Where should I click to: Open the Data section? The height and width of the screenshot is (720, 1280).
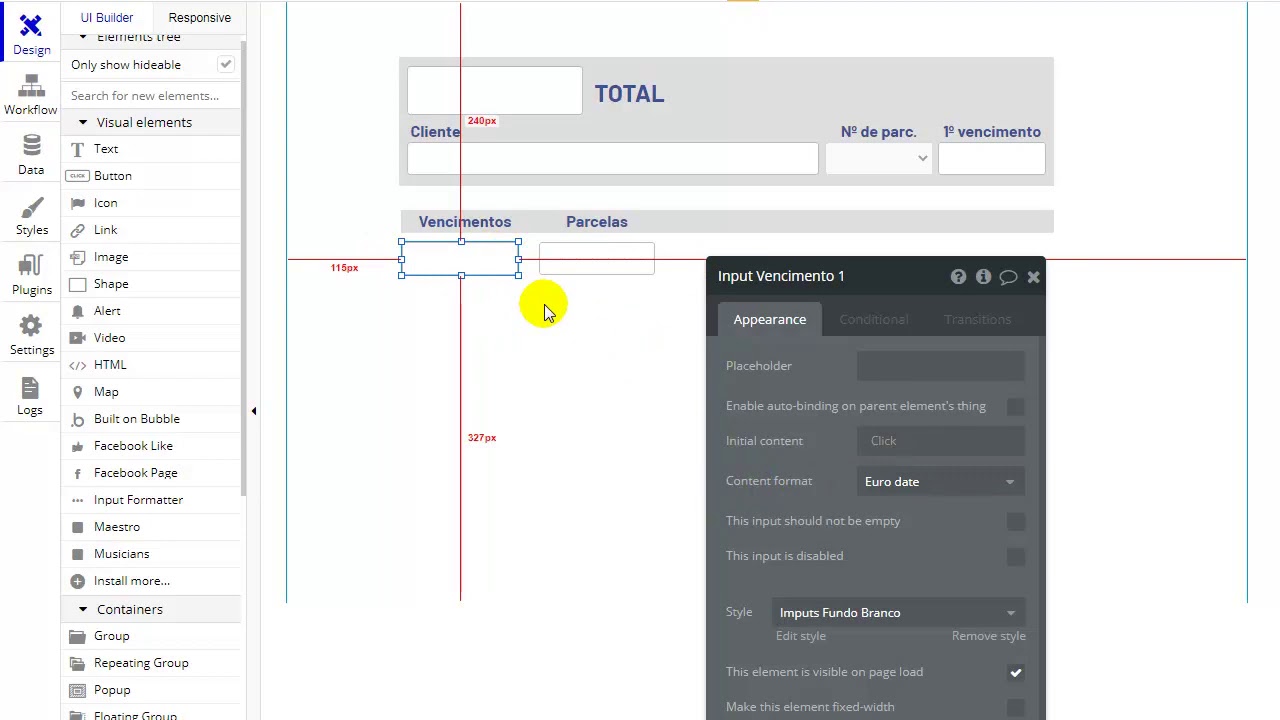[x=31, y=155]
